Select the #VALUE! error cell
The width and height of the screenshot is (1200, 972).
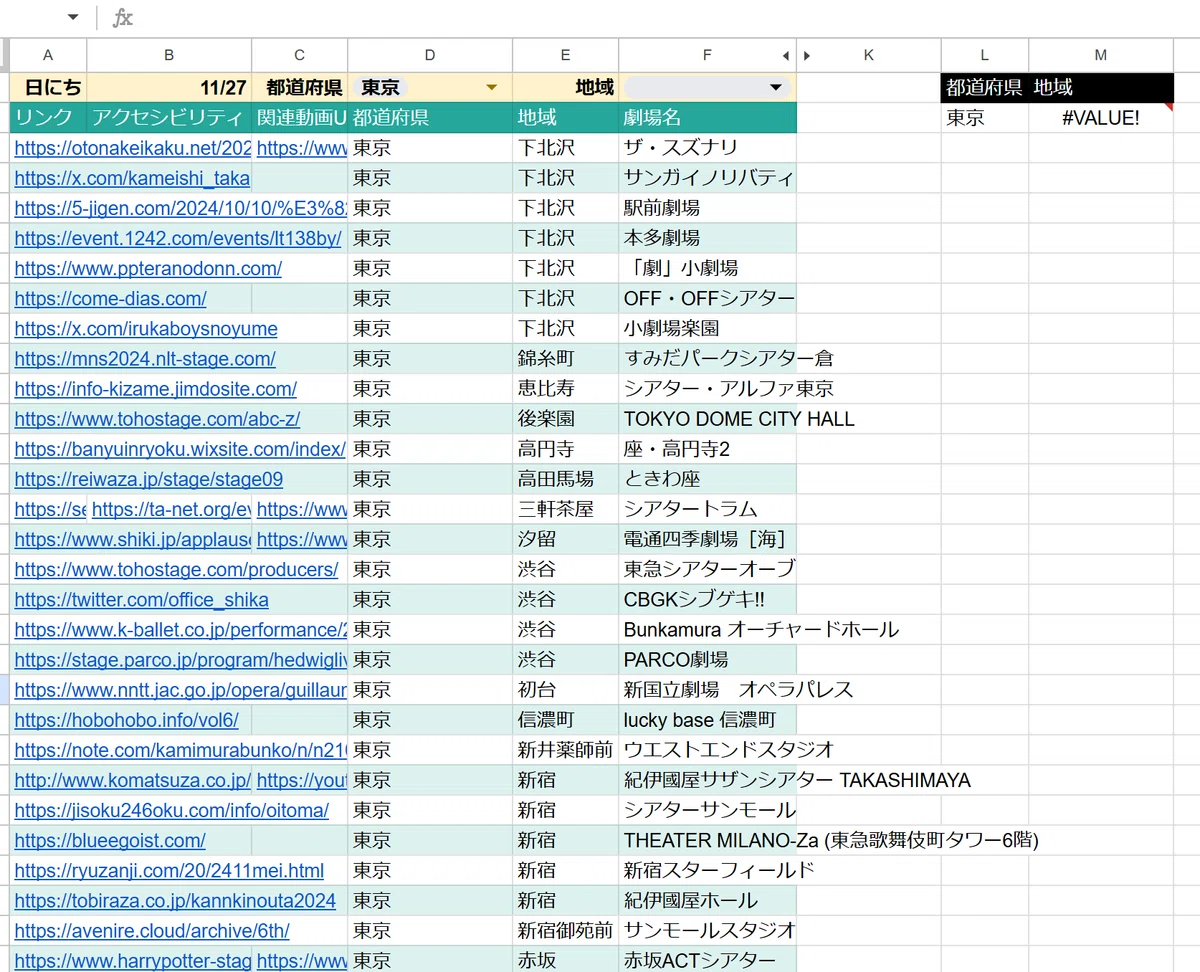[1100, 118]
